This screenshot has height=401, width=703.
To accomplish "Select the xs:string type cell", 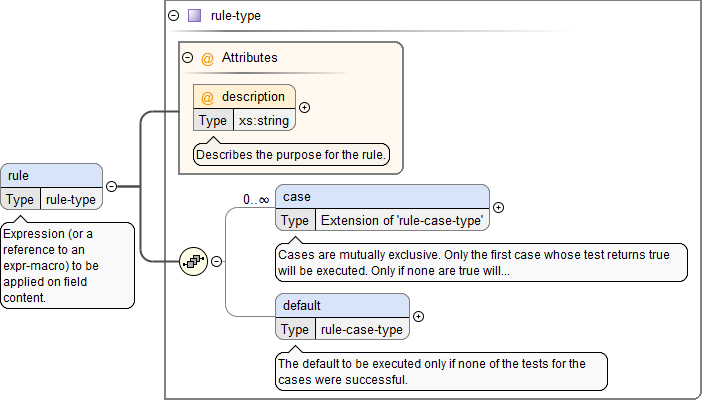I will click(265, 121).
